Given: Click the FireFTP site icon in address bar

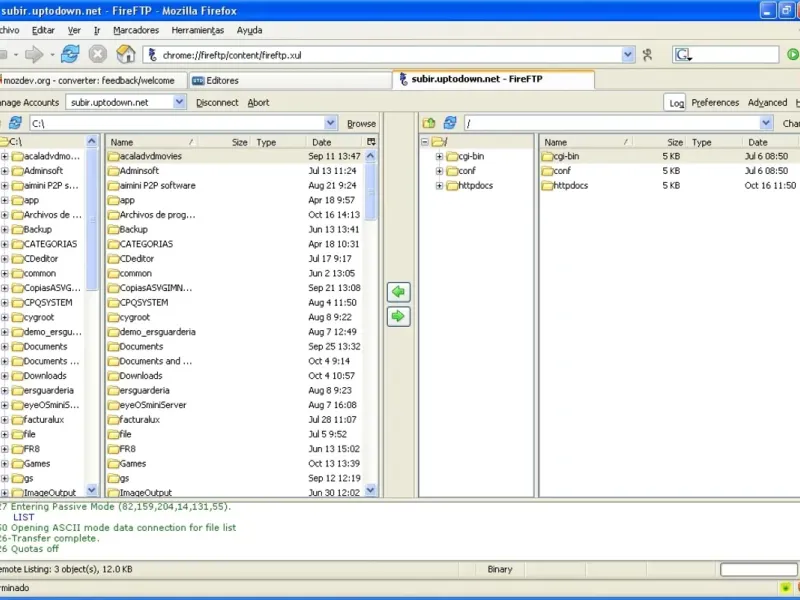Looking at the screenshot, I should coord(152,55).
